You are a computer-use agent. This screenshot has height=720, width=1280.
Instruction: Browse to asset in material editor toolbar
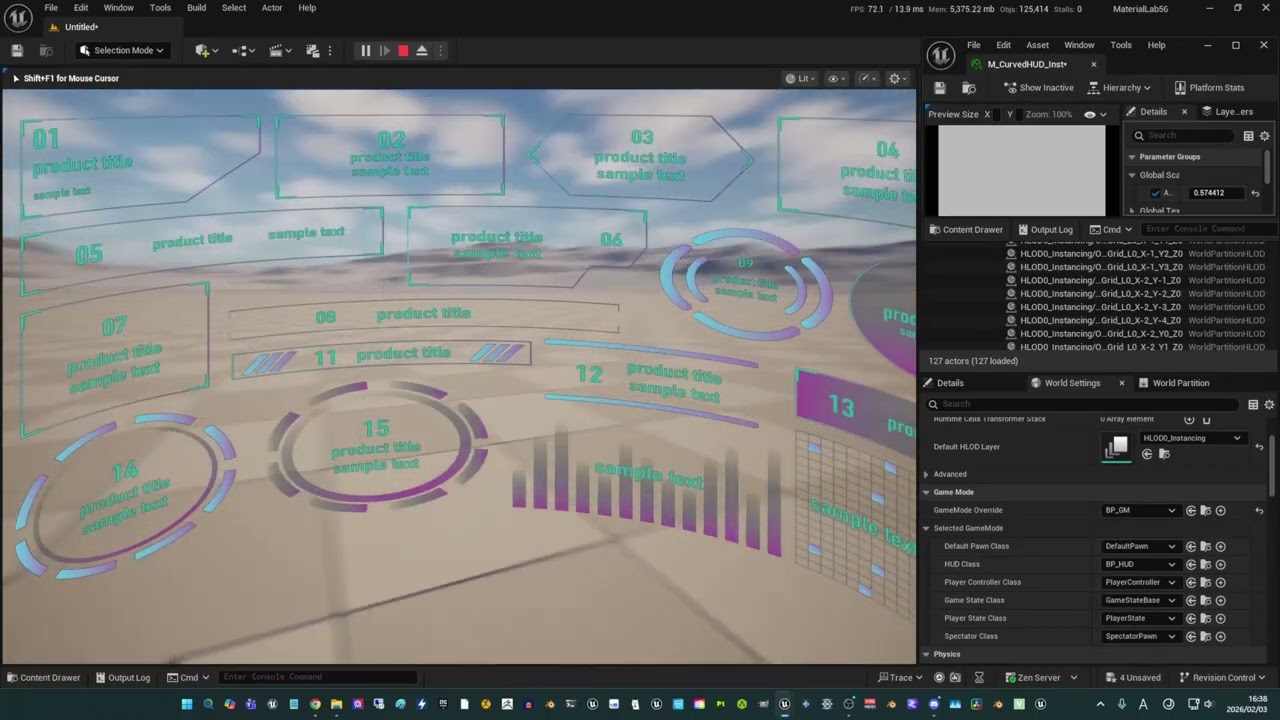(x=968, y=88)
